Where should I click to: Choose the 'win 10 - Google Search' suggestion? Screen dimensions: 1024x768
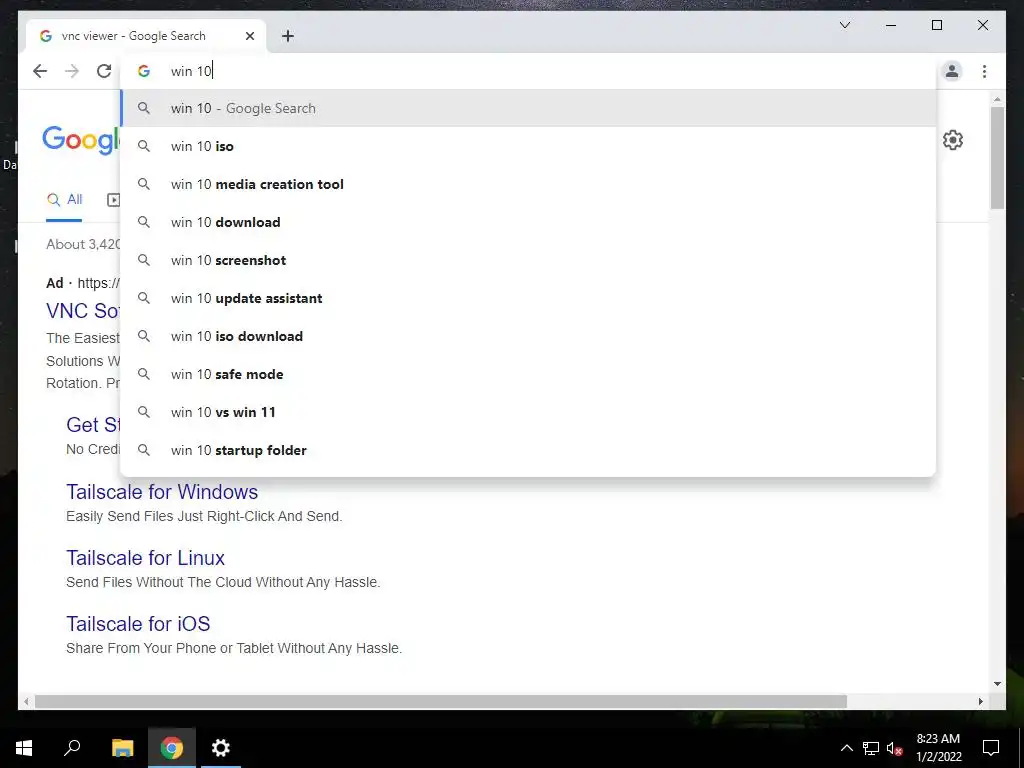(528, 108)
